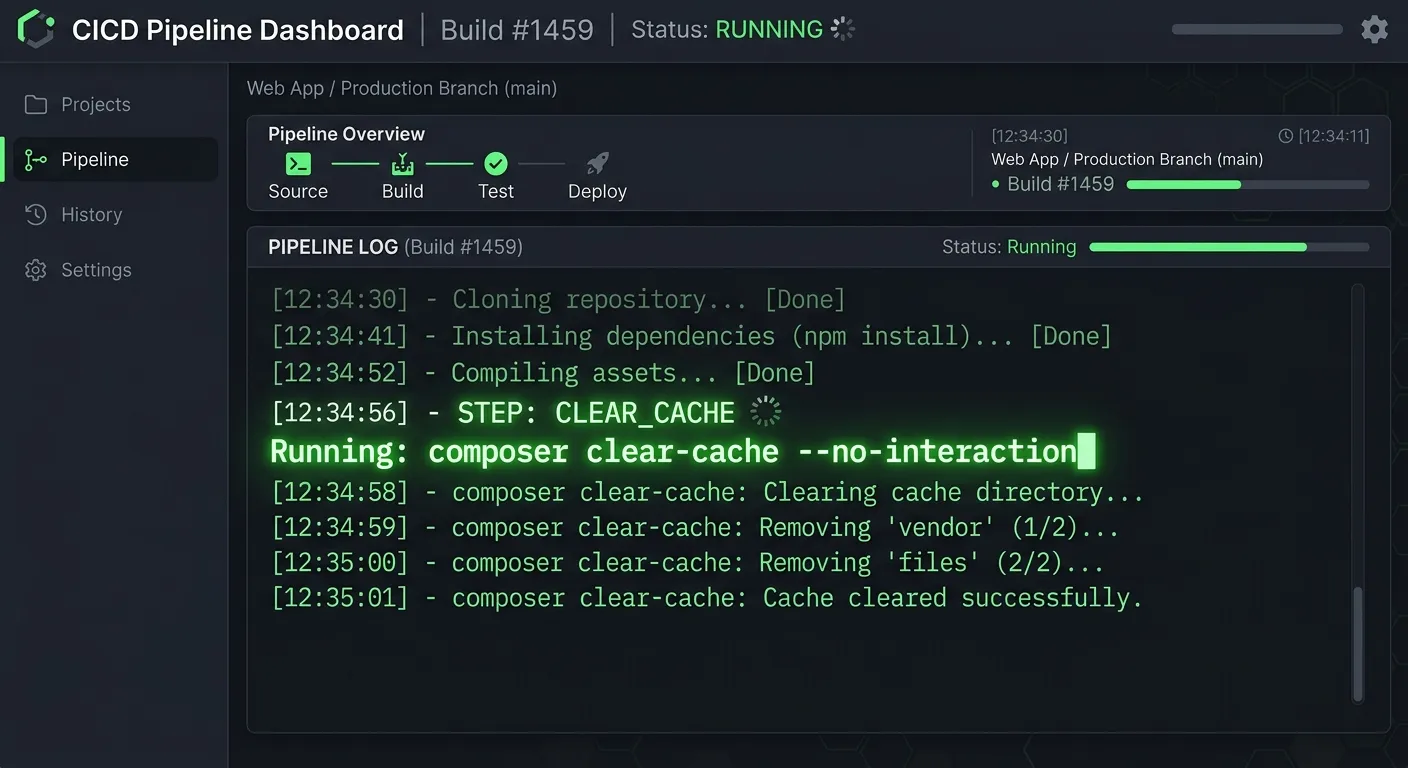Select the Deploy rocket stage icon
This screenshot has height=768, width=1408.
pos(598,163)
